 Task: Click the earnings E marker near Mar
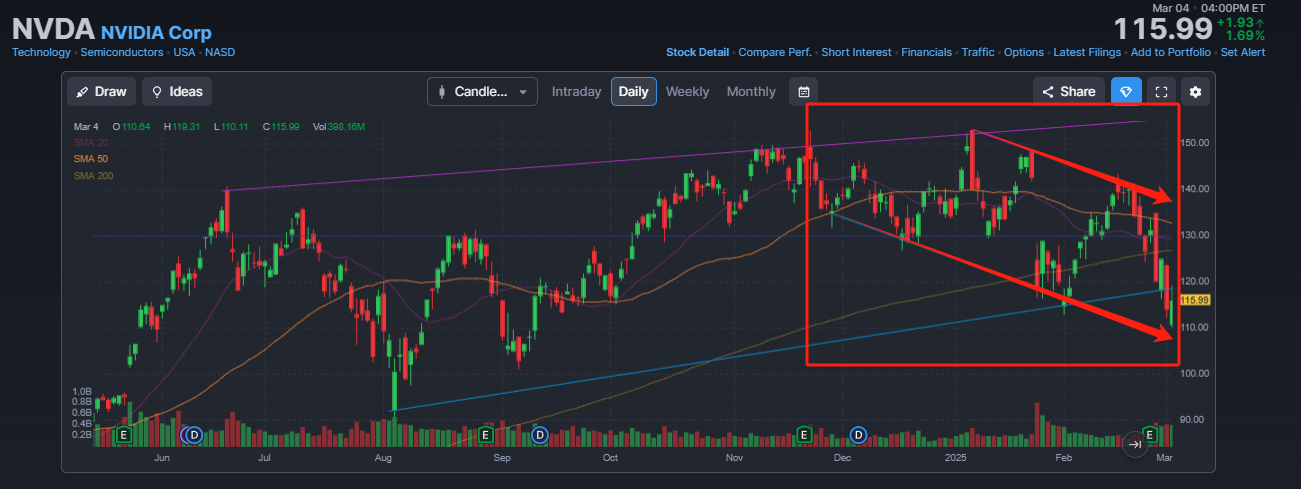(1151, 435)
